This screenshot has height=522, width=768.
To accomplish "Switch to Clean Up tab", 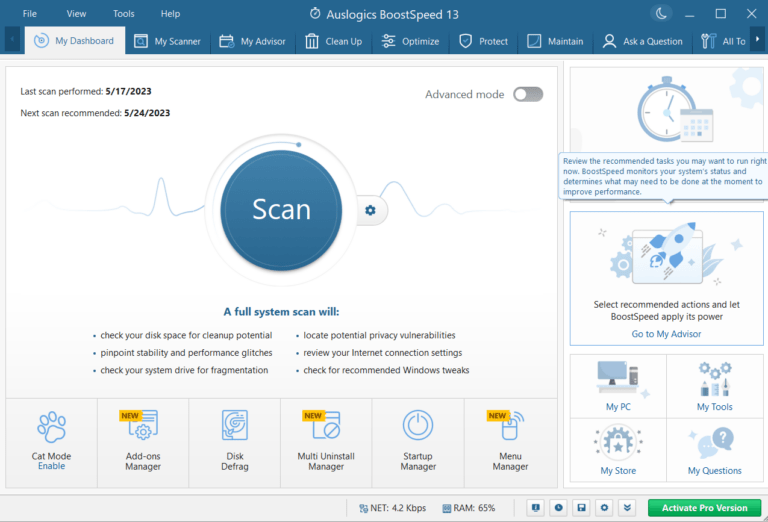I will pyautogui.click(x=334, y=41).
